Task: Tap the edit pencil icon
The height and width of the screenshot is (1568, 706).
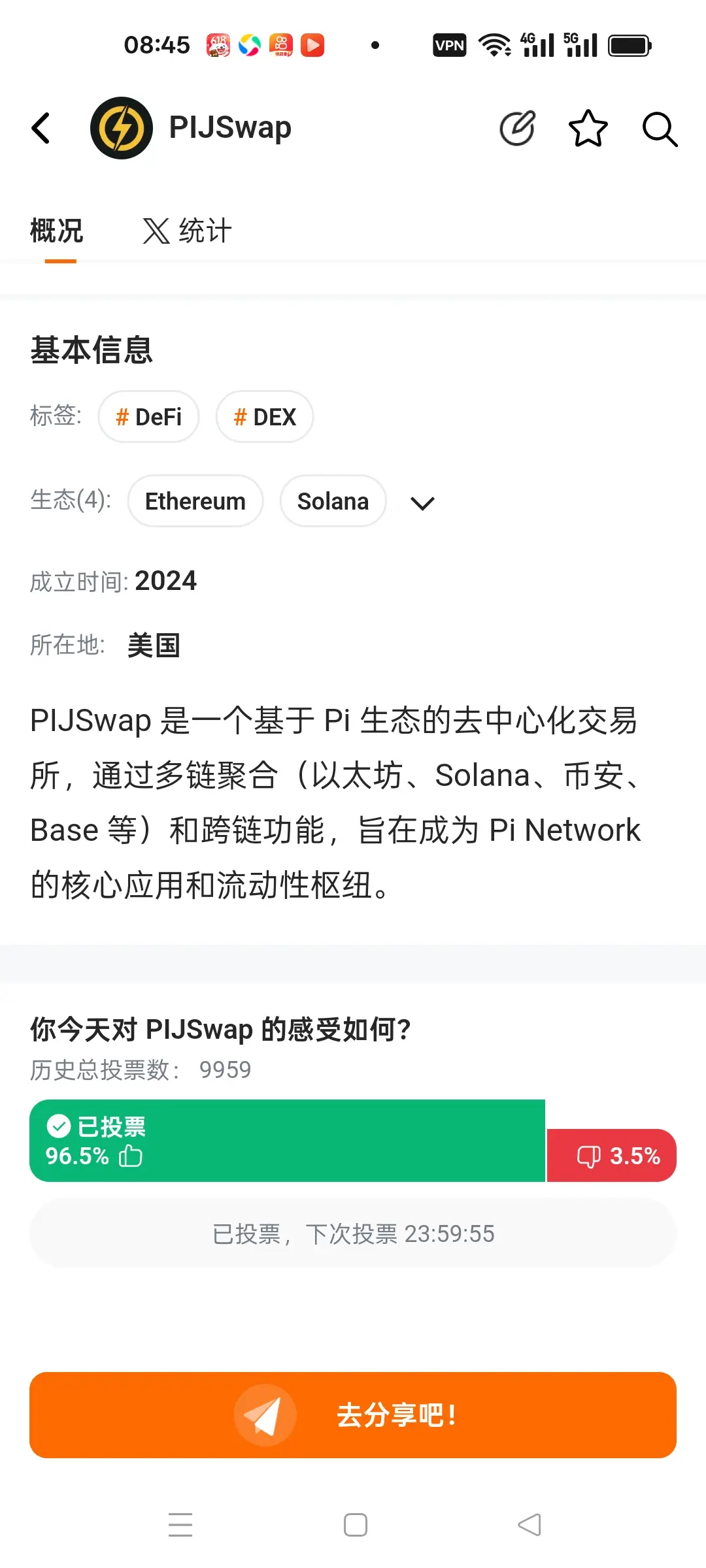Action: pos(518,128)
